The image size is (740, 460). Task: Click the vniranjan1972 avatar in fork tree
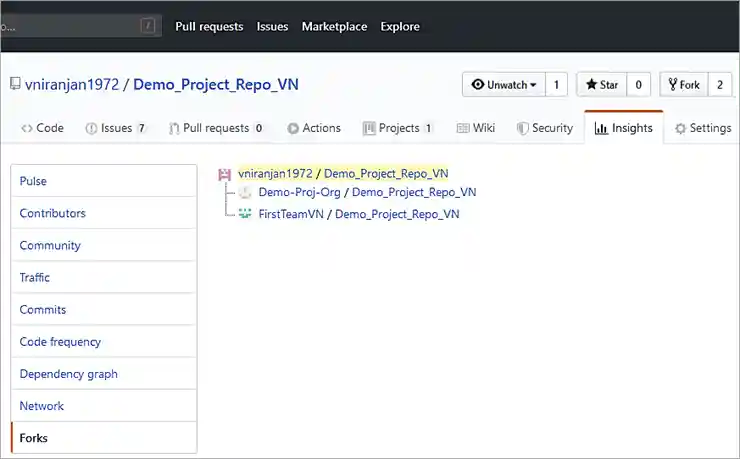[225, 174]
